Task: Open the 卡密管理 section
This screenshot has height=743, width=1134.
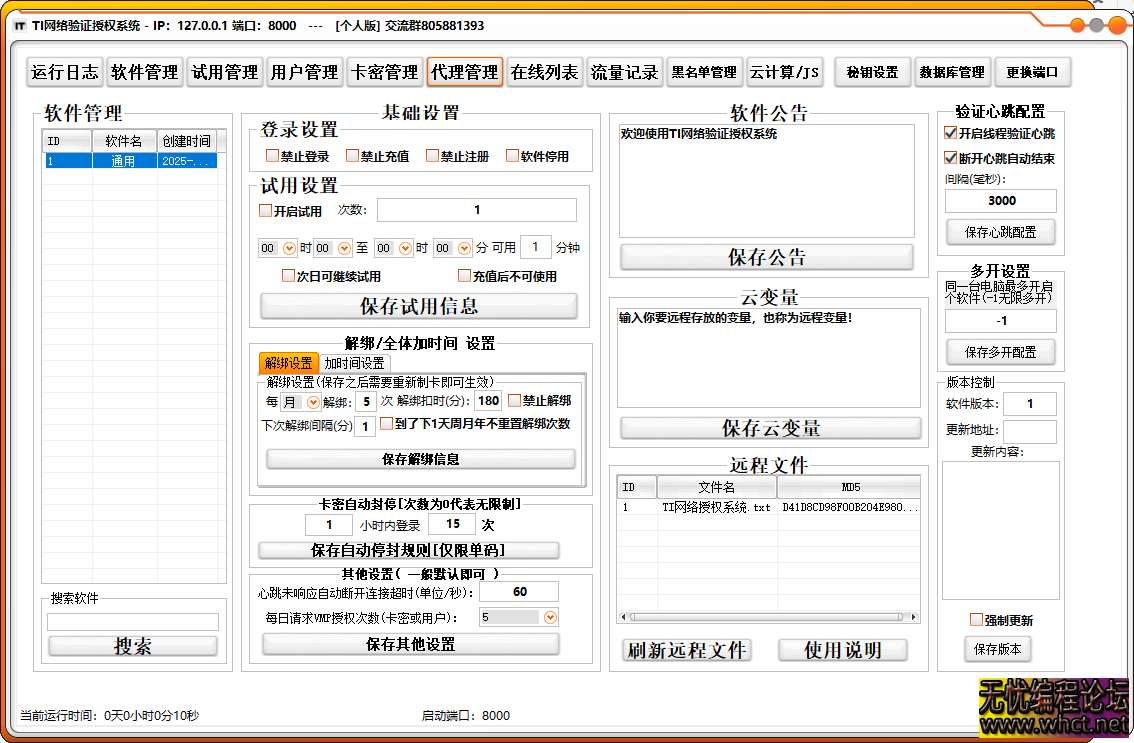Action: point(384,71)
